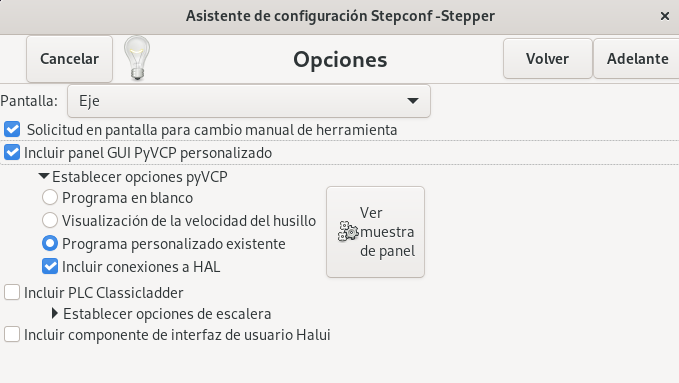Image resolution: width=679 pixels, height=383 pixels.
Task: Collapse Establecer opciones pyVCP section
Action: click(x=44, y=176)
